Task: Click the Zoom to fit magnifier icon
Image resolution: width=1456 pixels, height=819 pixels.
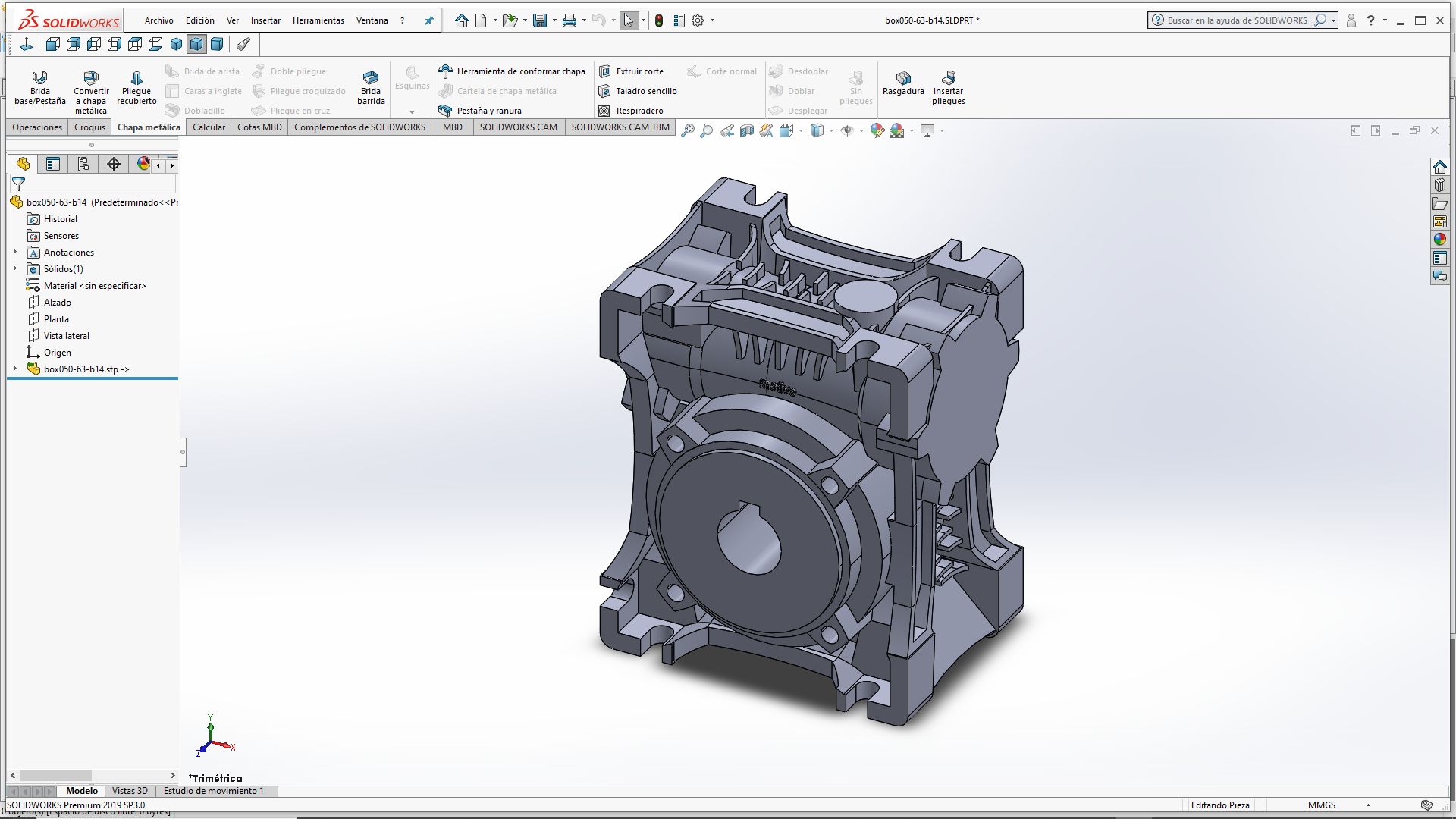Action: (x=687, y=130)
